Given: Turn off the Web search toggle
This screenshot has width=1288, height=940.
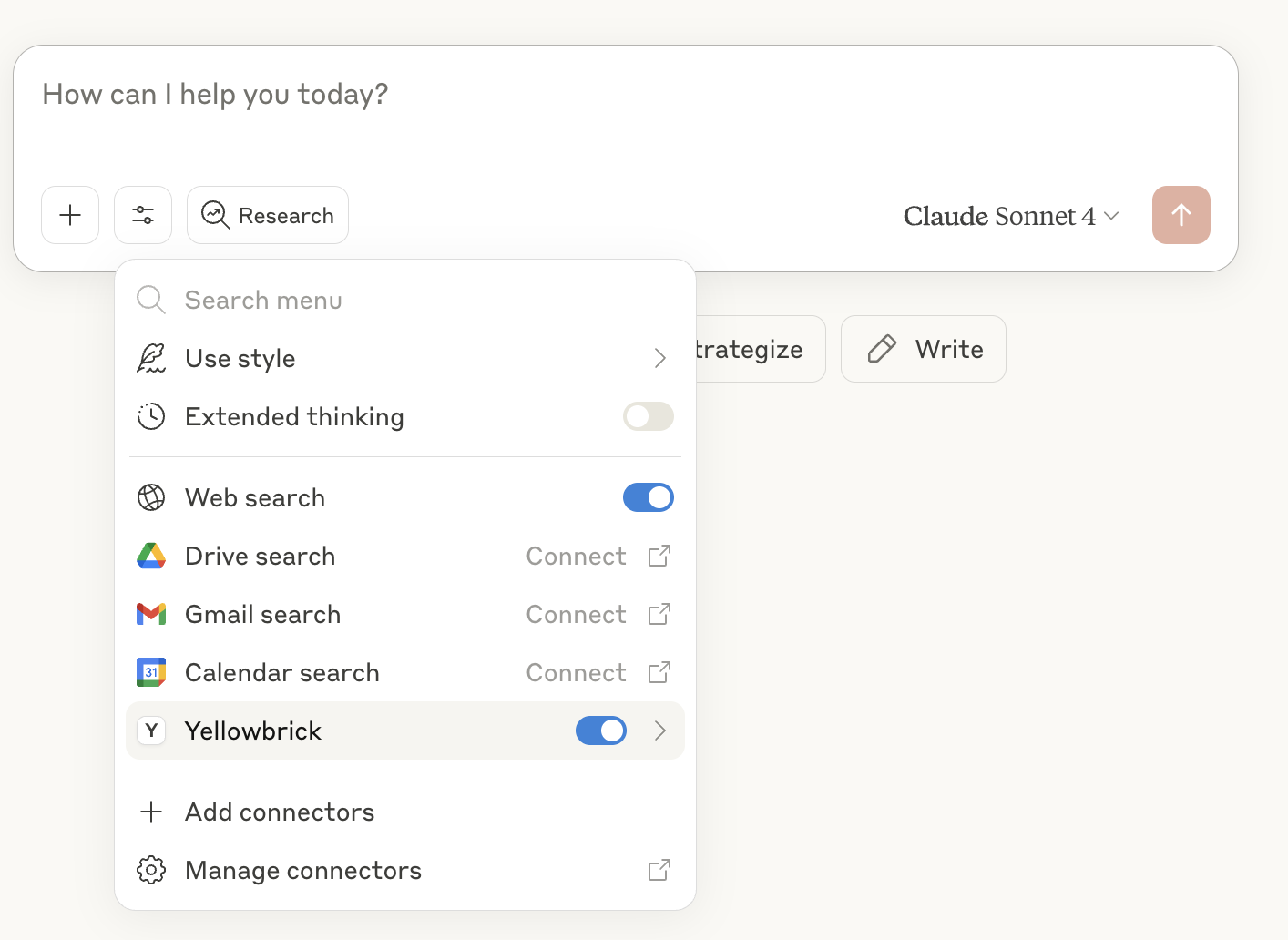Looking at the screenshot, I should tap(648, 497).
